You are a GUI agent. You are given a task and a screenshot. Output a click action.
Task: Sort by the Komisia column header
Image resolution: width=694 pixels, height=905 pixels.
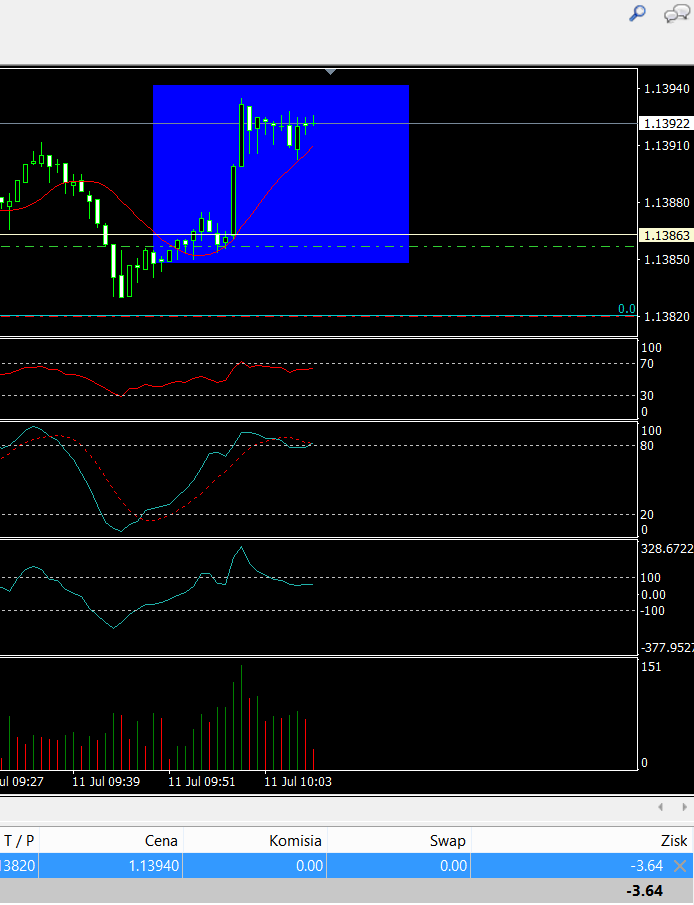pyautogui.click(x=255, y=840)
